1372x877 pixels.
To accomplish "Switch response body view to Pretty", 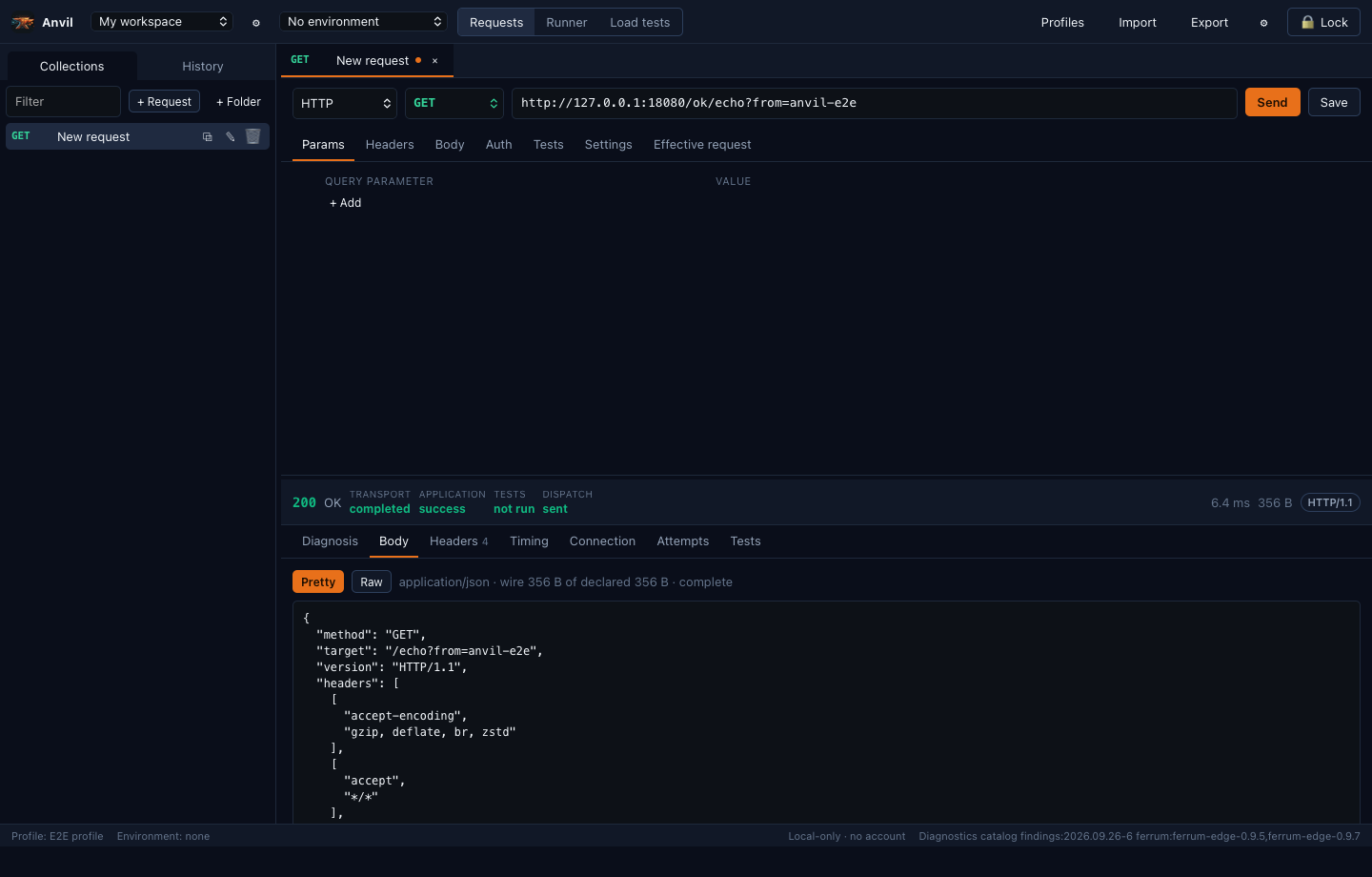I will click(x=318, y=581).
